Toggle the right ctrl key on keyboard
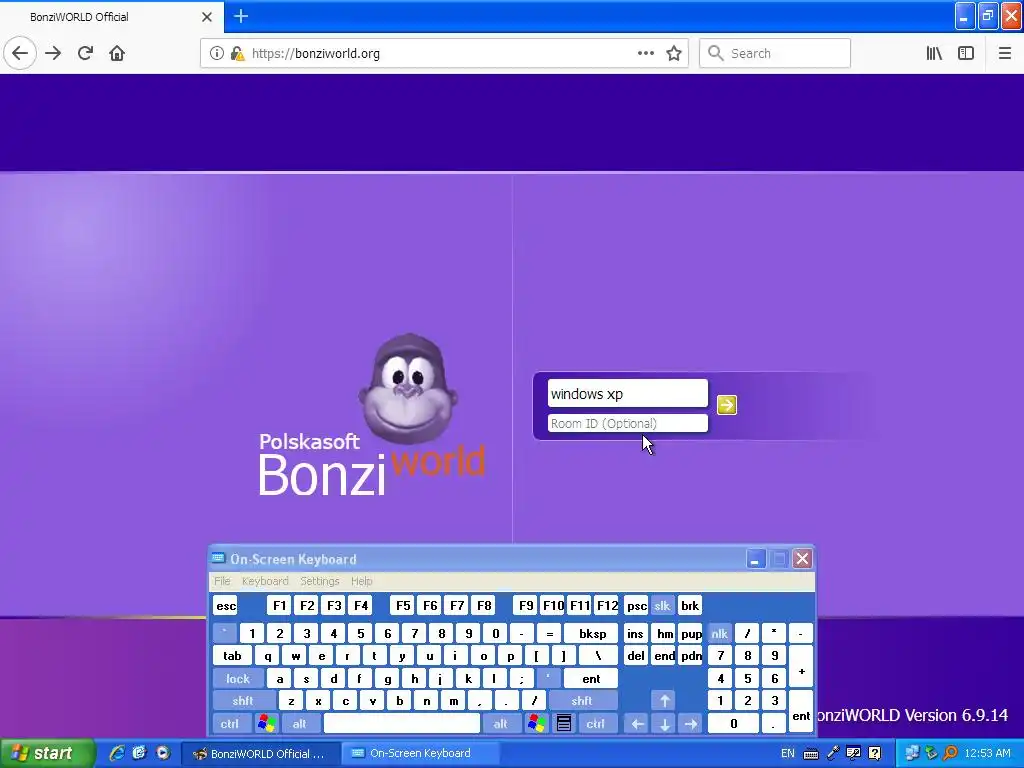Image resolution: width=1024 pixels, height=768 pixels. (x=595, y=724)
